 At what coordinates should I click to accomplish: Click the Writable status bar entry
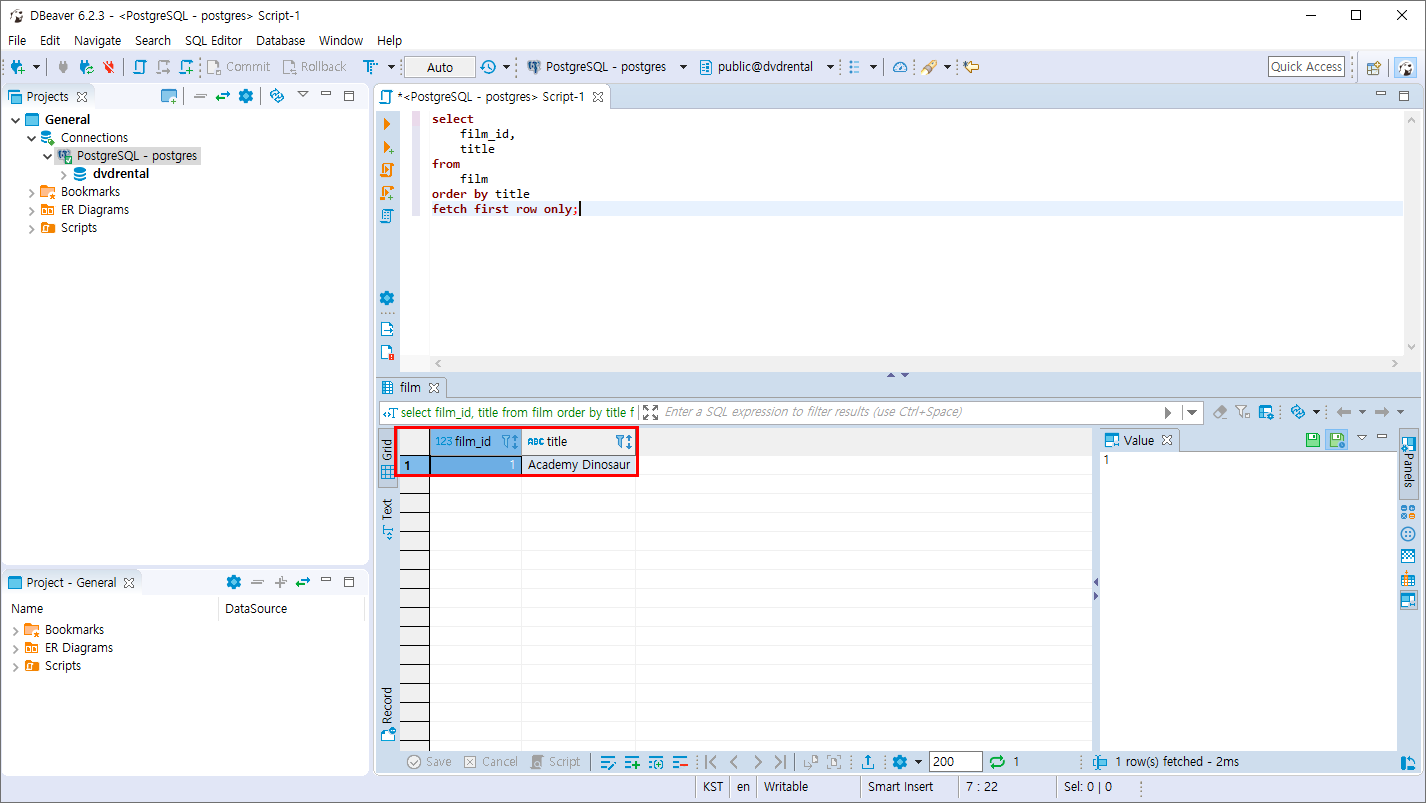pos(786,787)
